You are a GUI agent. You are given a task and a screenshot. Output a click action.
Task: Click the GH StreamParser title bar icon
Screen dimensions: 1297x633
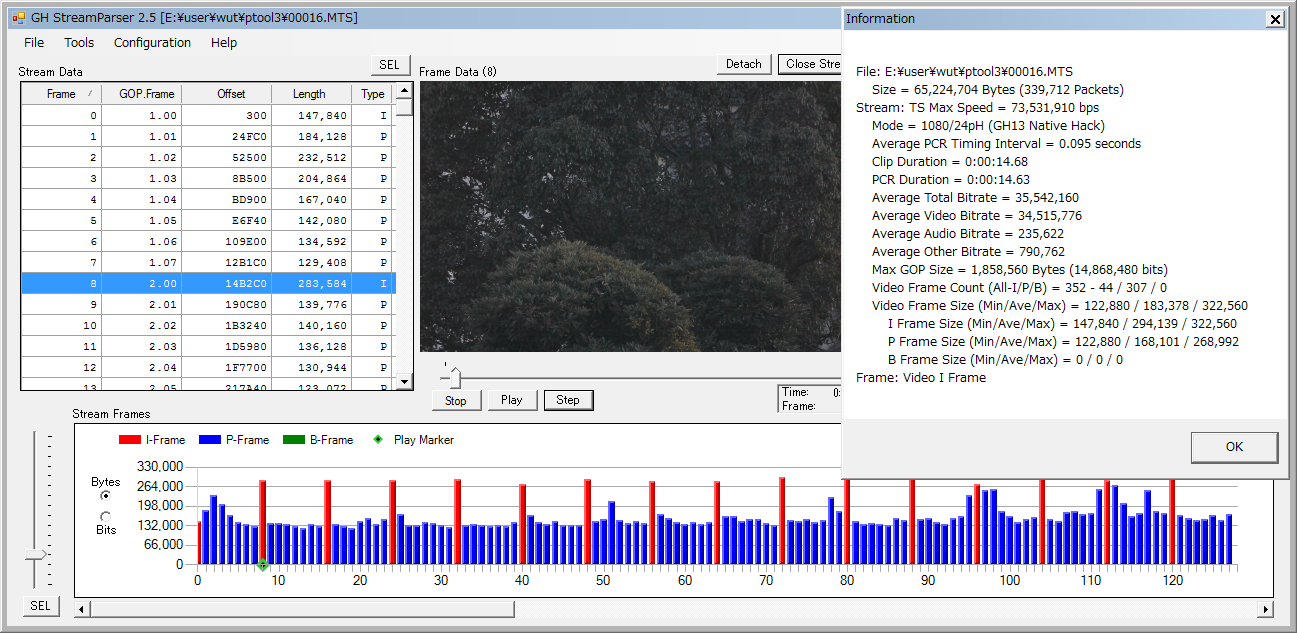point(18,18)
